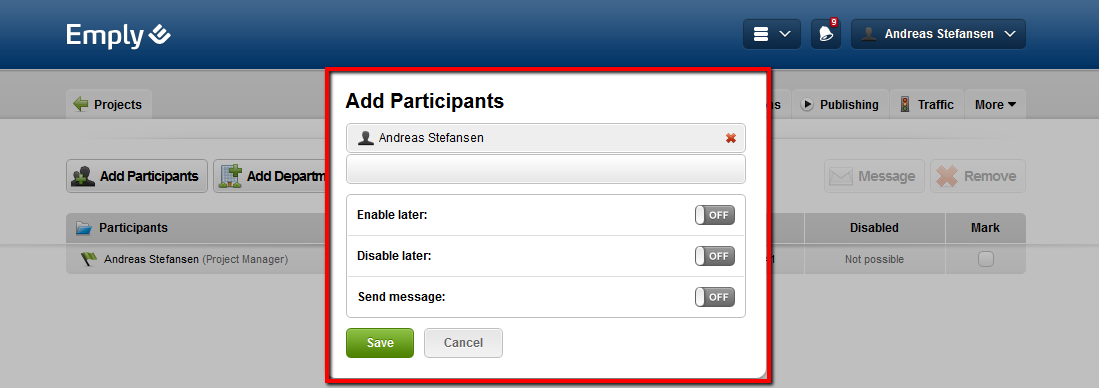Click the person icon beside Andreas Stefansen

tap(365, 138)
